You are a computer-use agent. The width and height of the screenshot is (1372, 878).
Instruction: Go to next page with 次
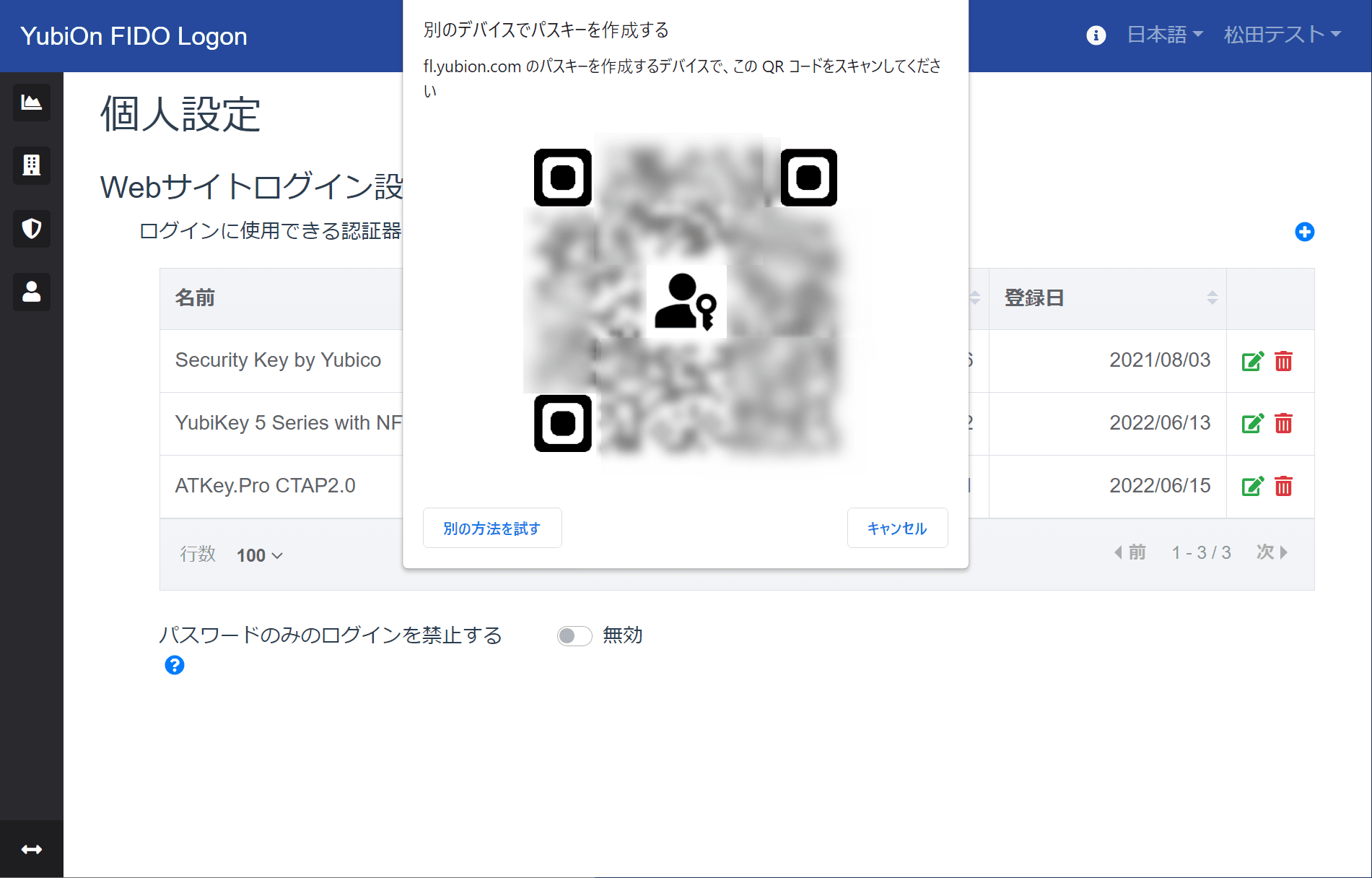[1272, 552]
